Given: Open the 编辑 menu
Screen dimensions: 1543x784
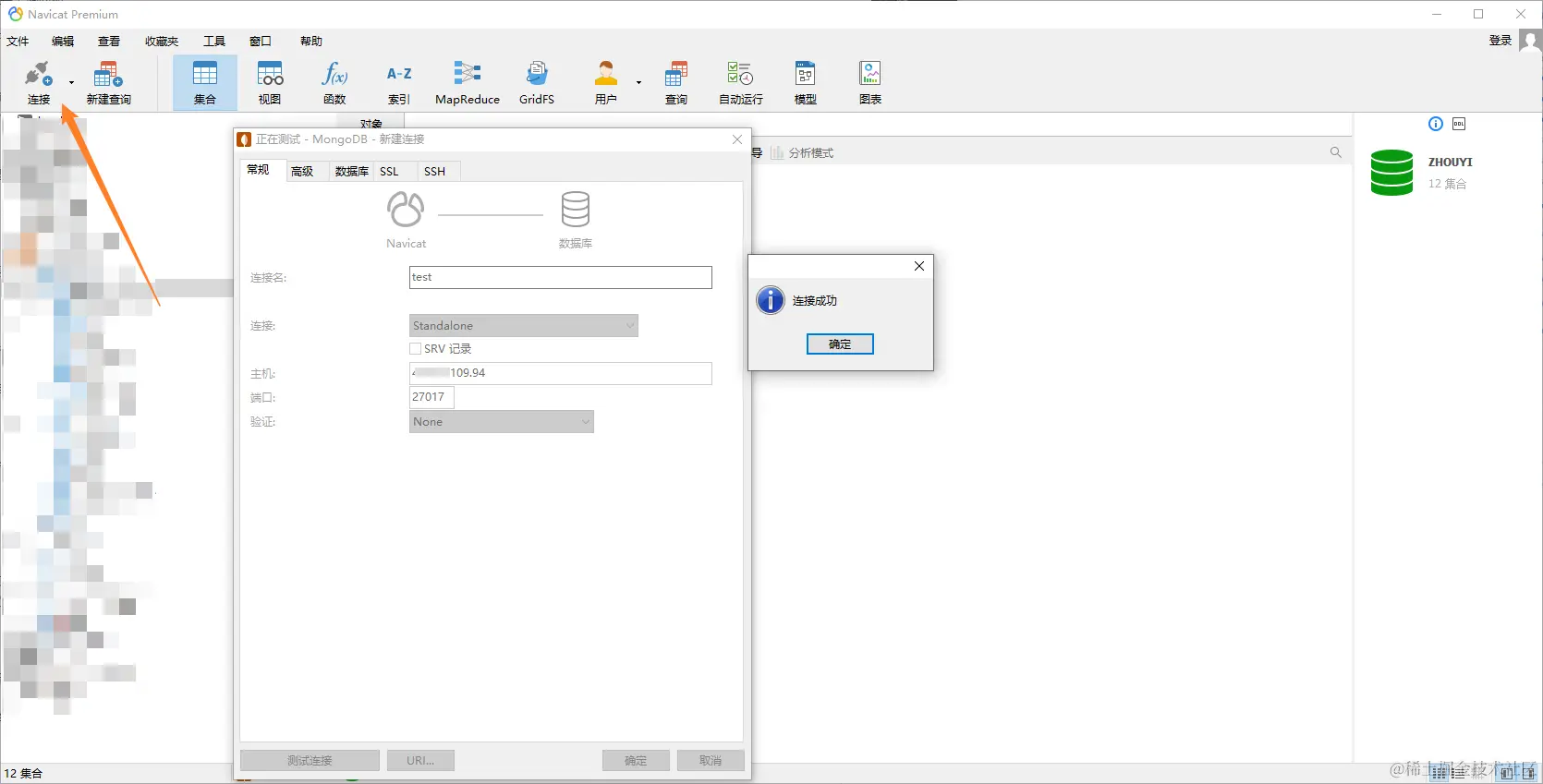Looking at the screenshot, I should [x=63, y=42].
